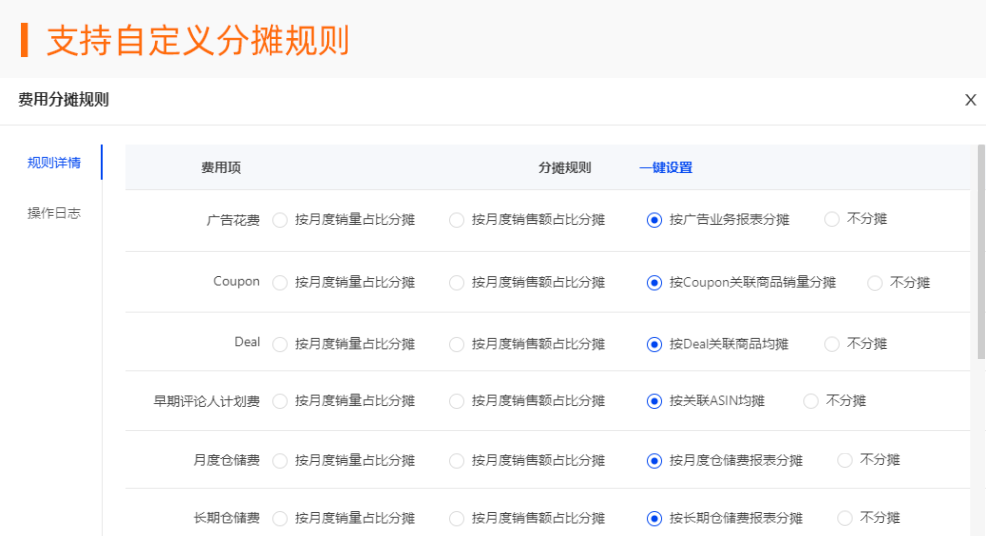Choose 按广告业务报表分摊 radio option
The image size is (986, 536).
(655, 220)
